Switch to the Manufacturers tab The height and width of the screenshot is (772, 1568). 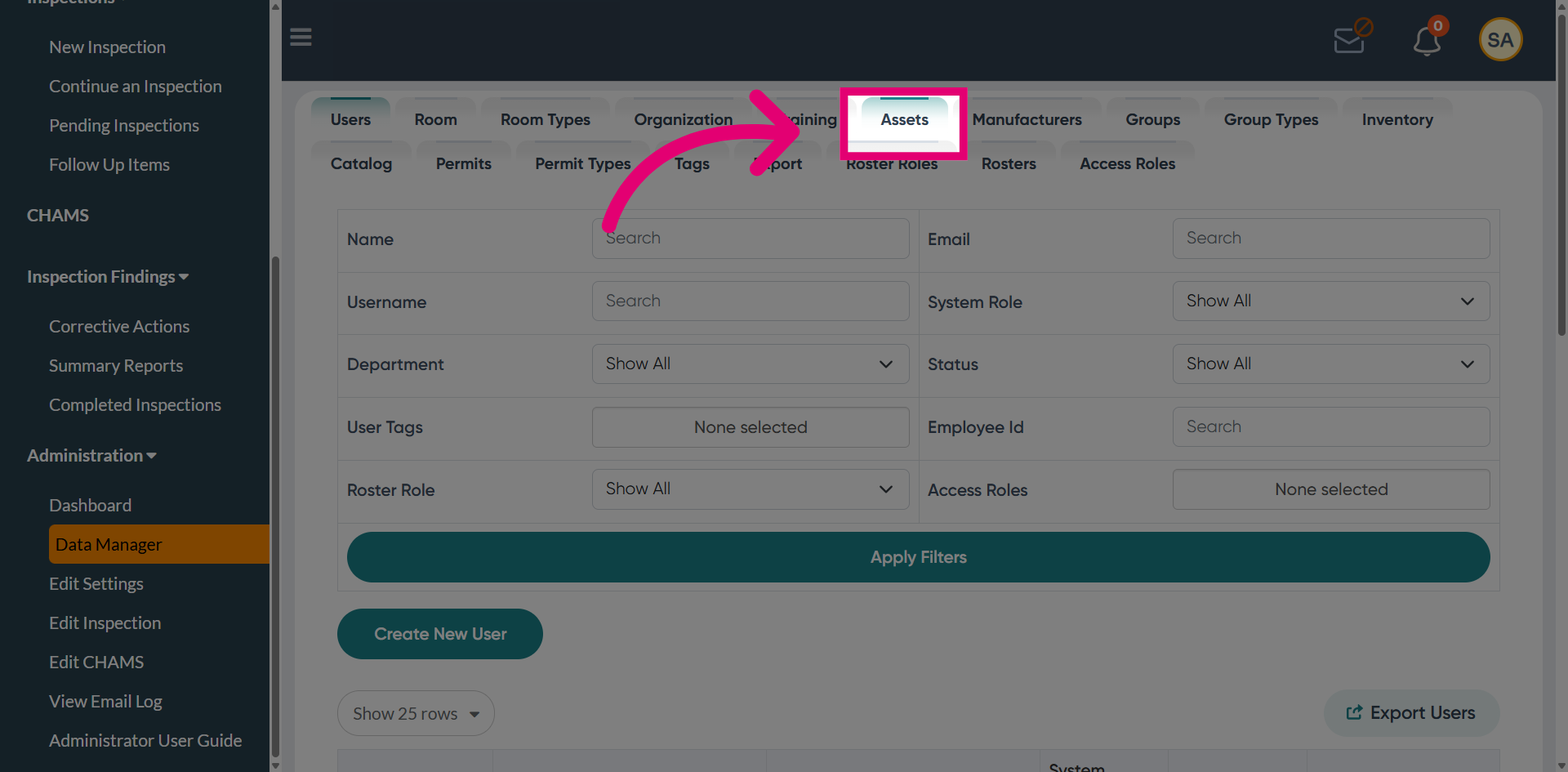[1027, 119]
